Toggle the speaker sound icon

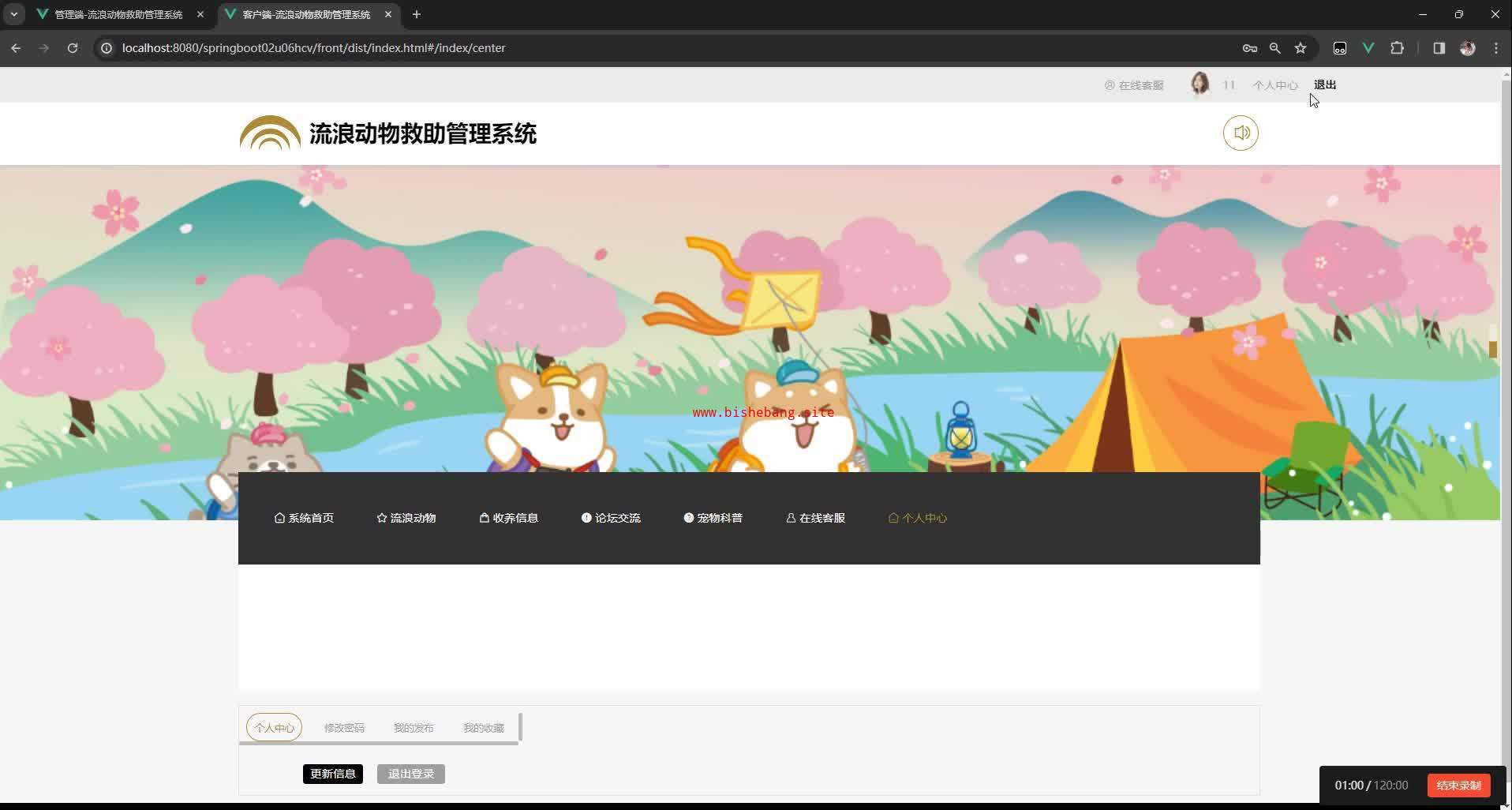pos(1241,133)
